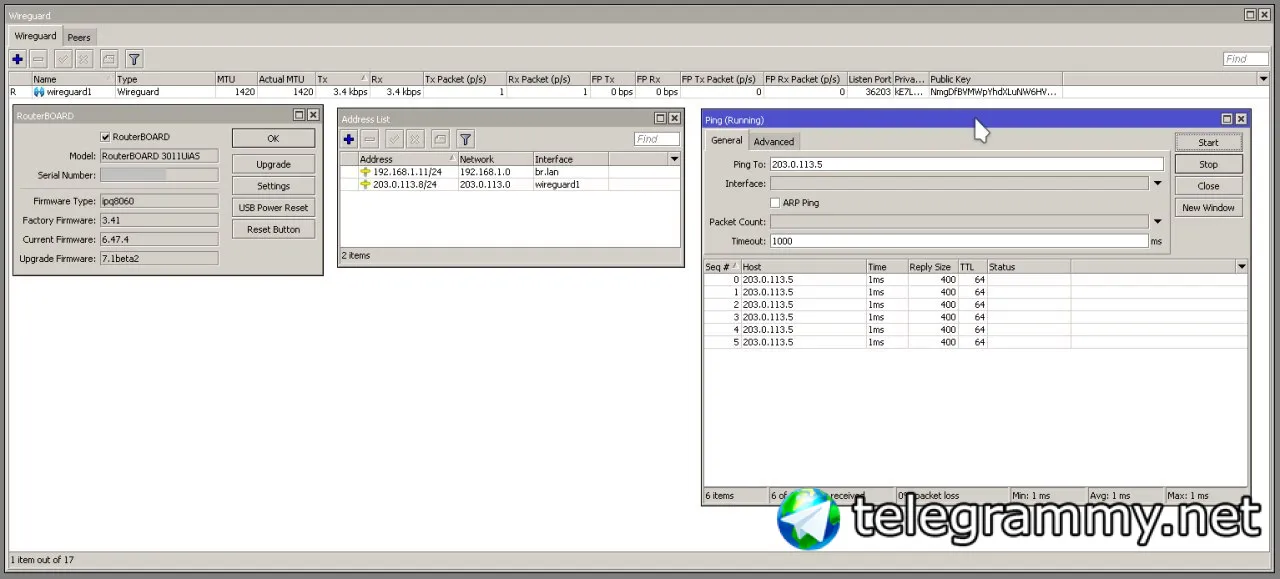Click the wireguard1 interface icon in the row
The width and height of the screenshot is (1280, 579).
coord(39,92)
